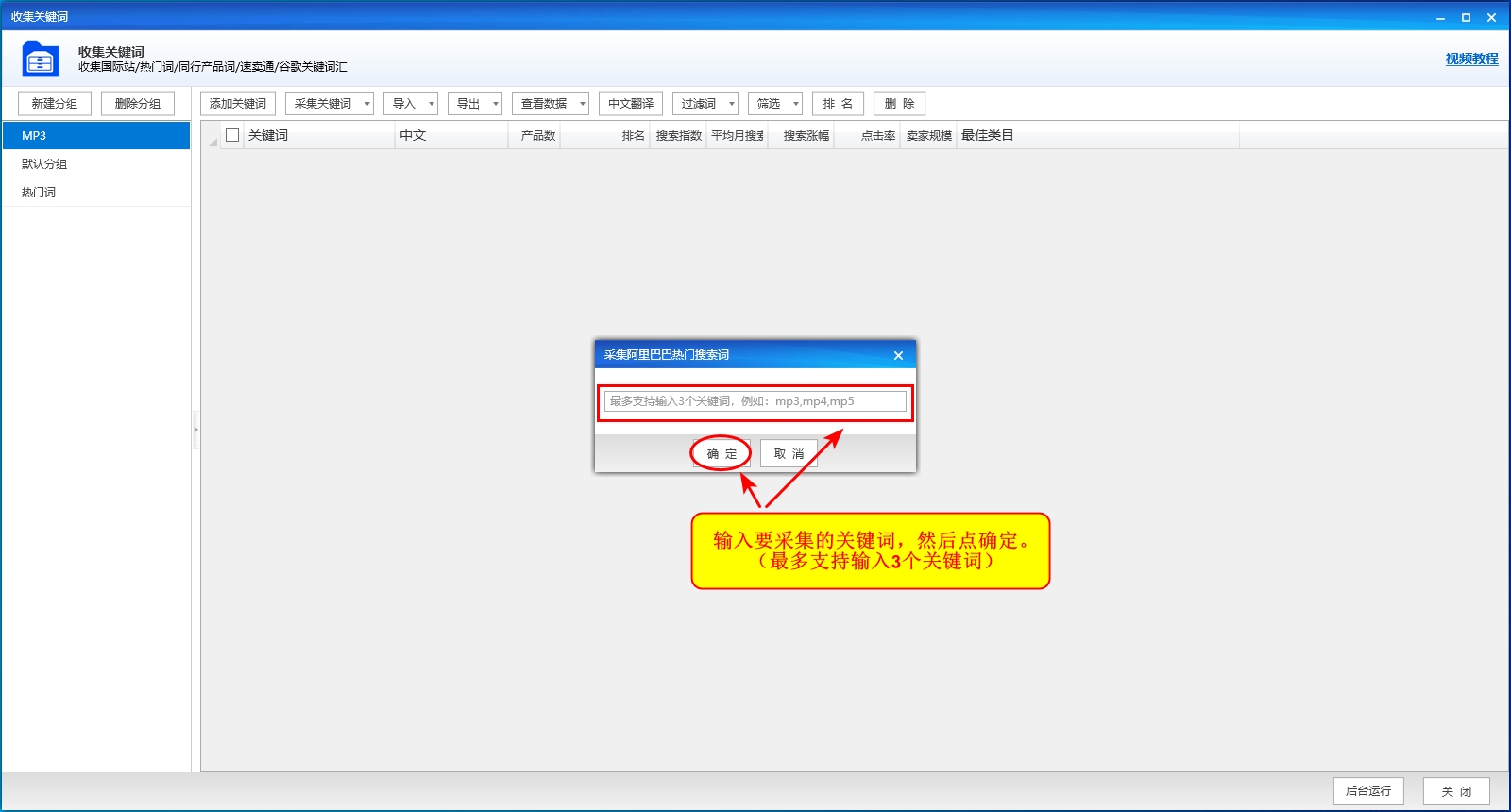Sort by the 排名 column header

click(605, 135)
